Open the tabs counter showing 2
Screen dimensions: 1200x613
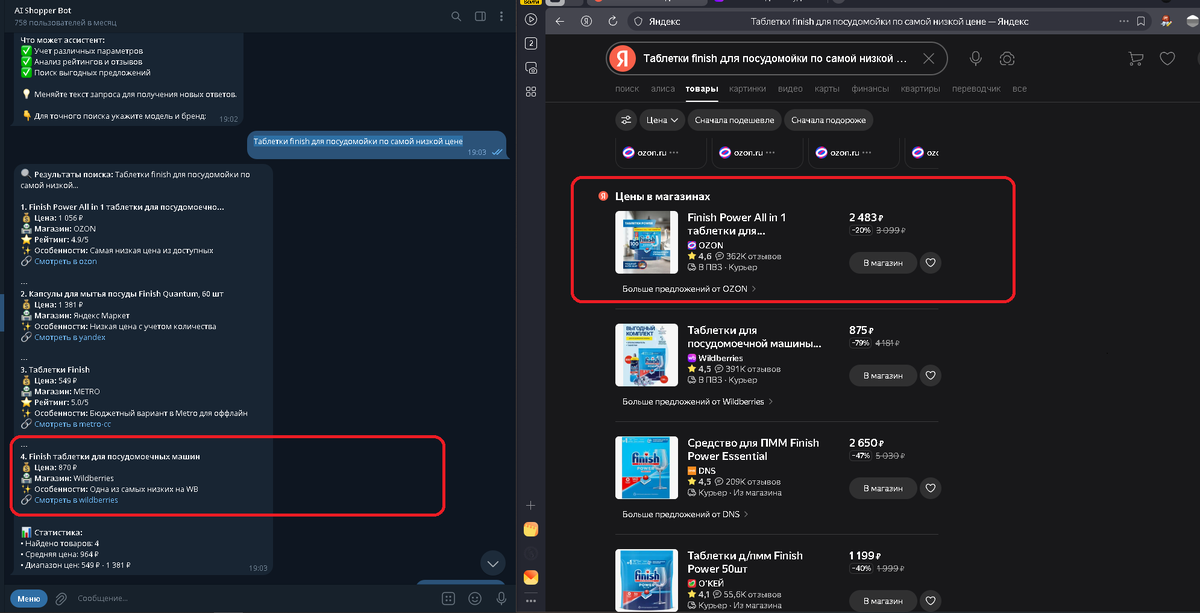tap(531, 43)
